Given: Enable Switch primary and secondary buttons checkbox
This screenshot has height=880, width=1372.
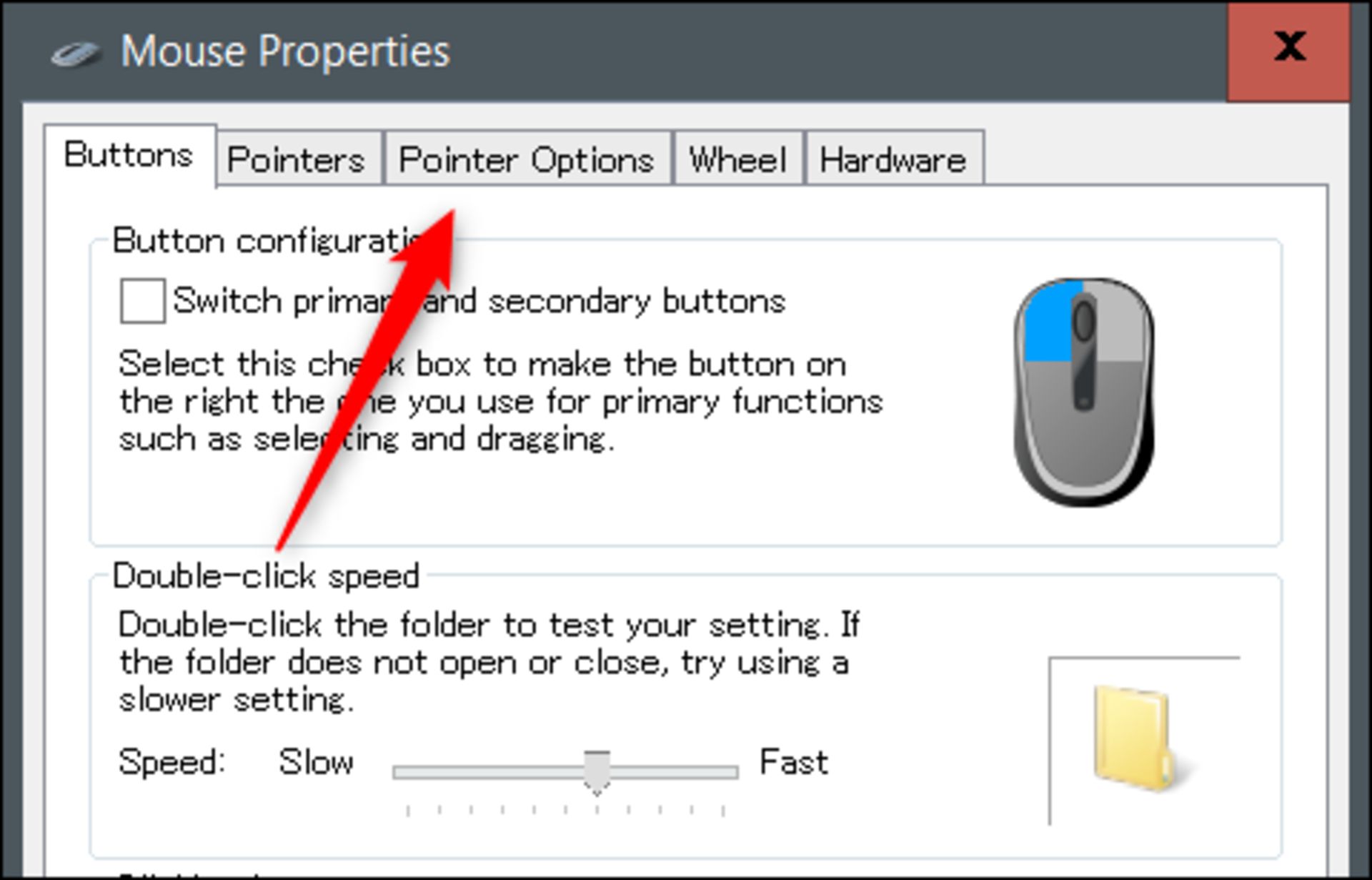Looking at the screenshot, I should click(142, 301).
